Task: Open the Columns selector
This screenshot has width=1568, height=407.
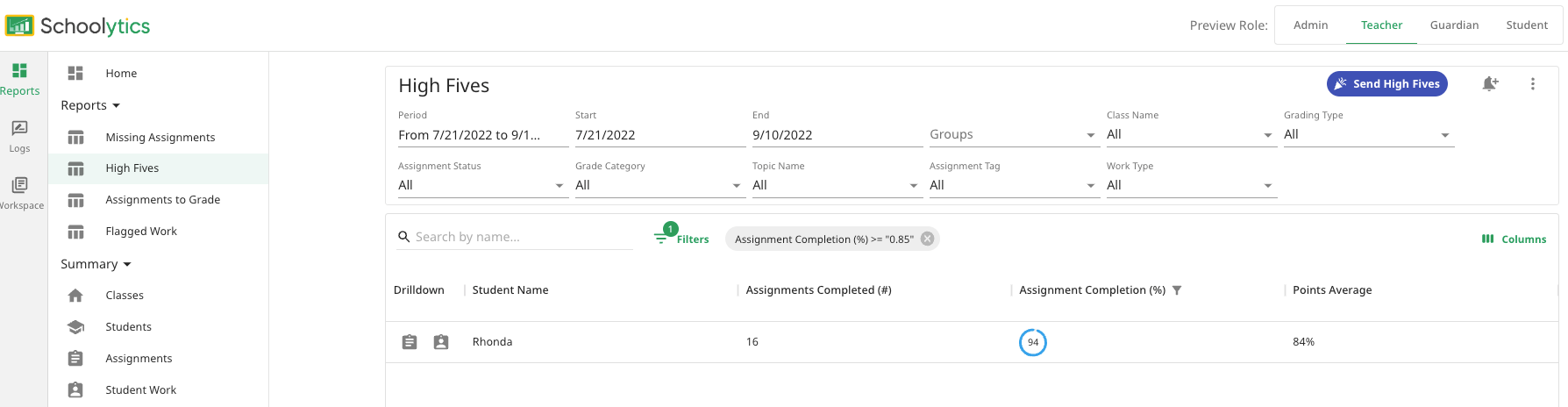Action: (x=1514, y=239)
